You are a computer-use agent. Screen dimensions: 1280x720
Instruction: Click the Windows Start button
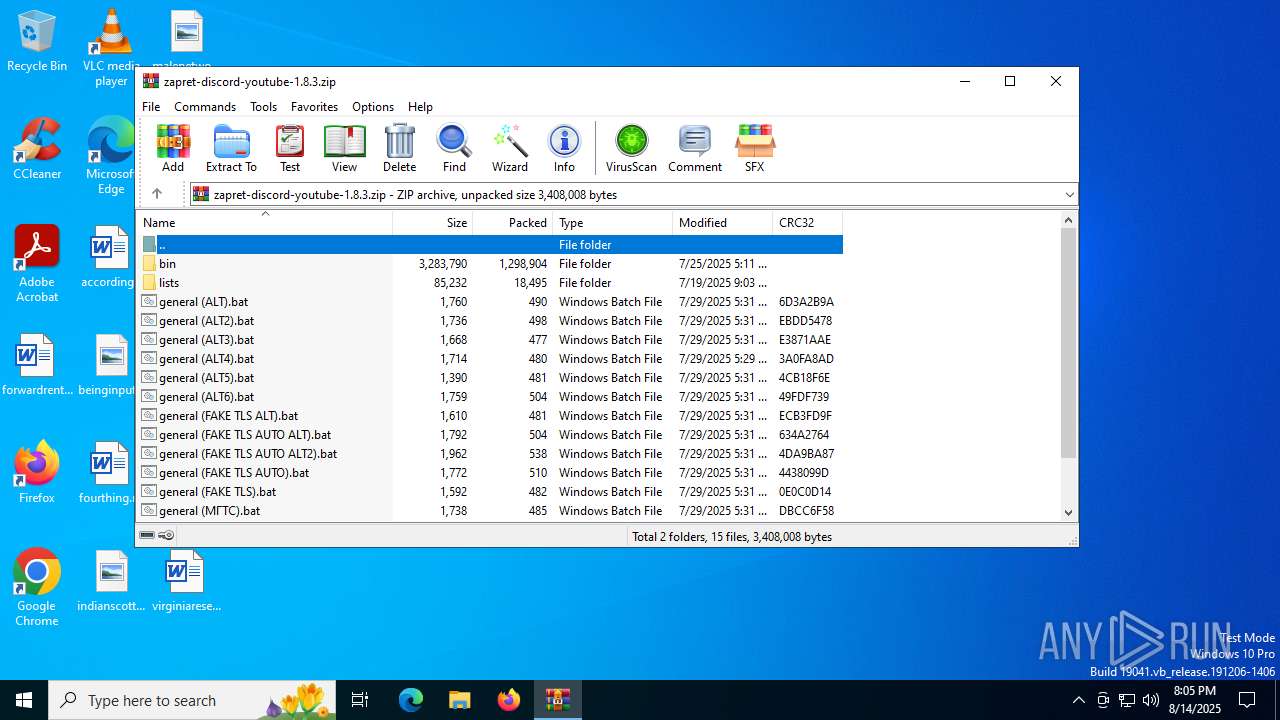[x=24, y=700]
